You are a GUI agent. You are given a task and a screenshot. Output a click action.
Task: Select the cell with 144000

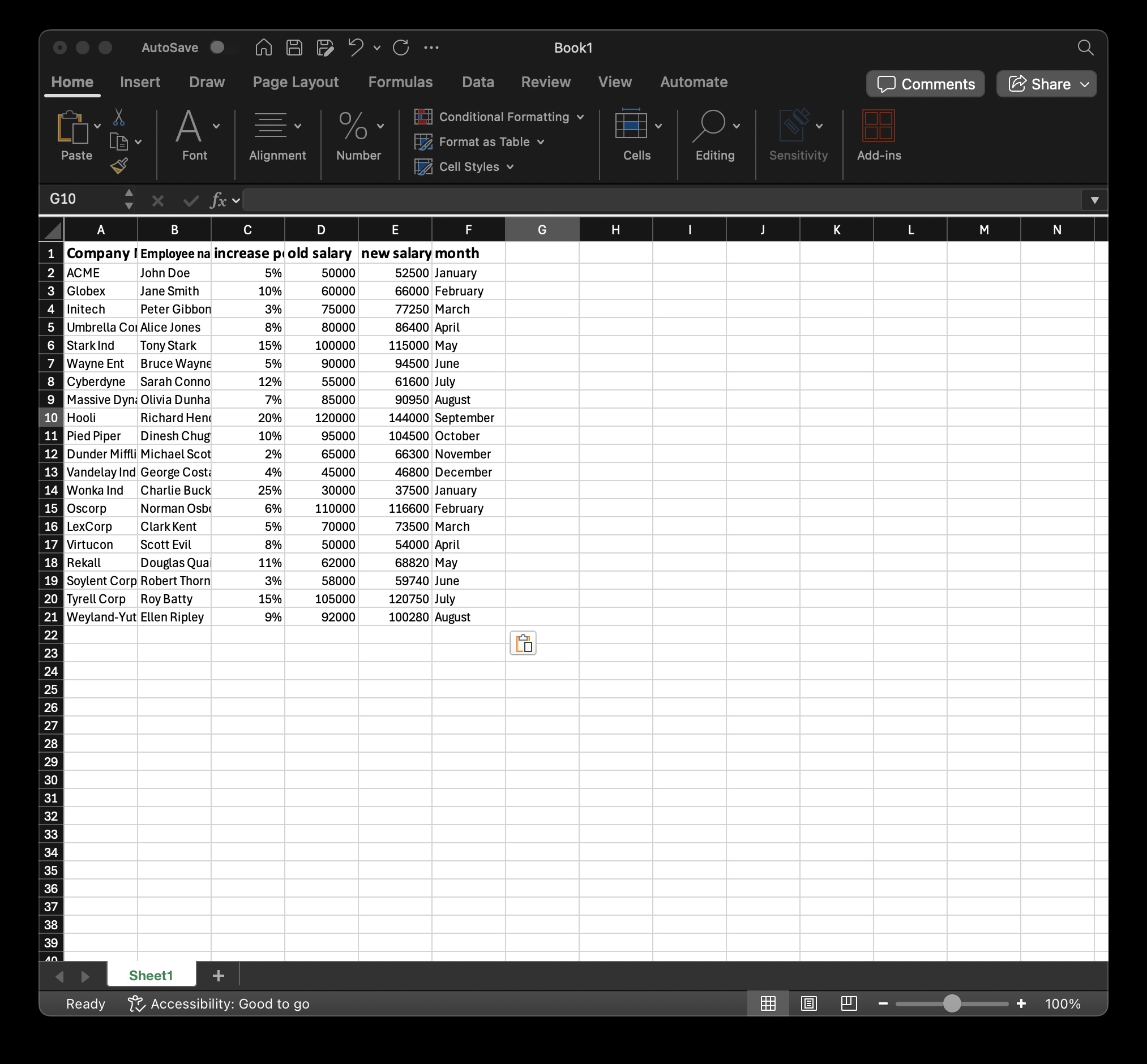tap(395, 418)
